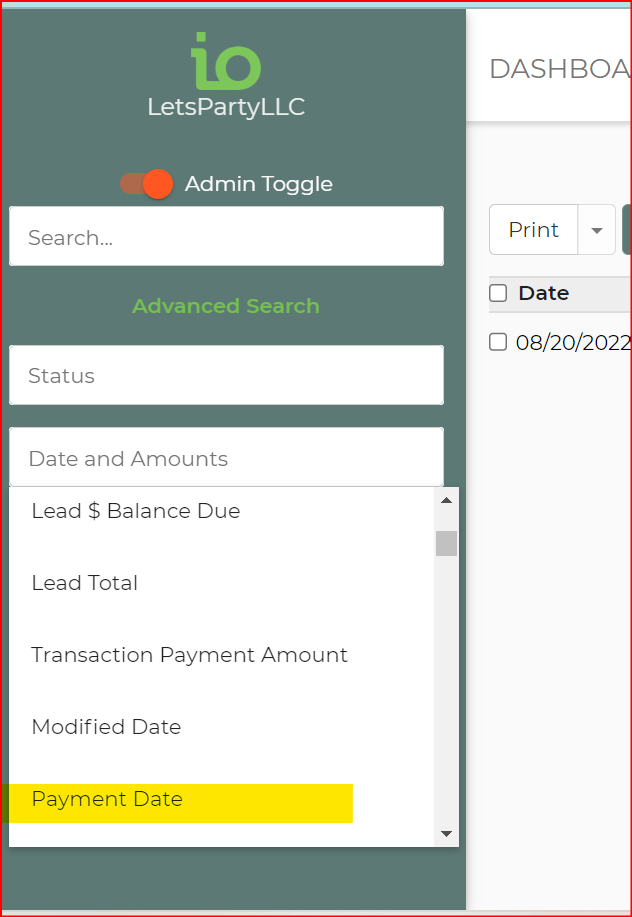
Task: Pick Transaction Payment Amount option
Action: click(190, 655)
